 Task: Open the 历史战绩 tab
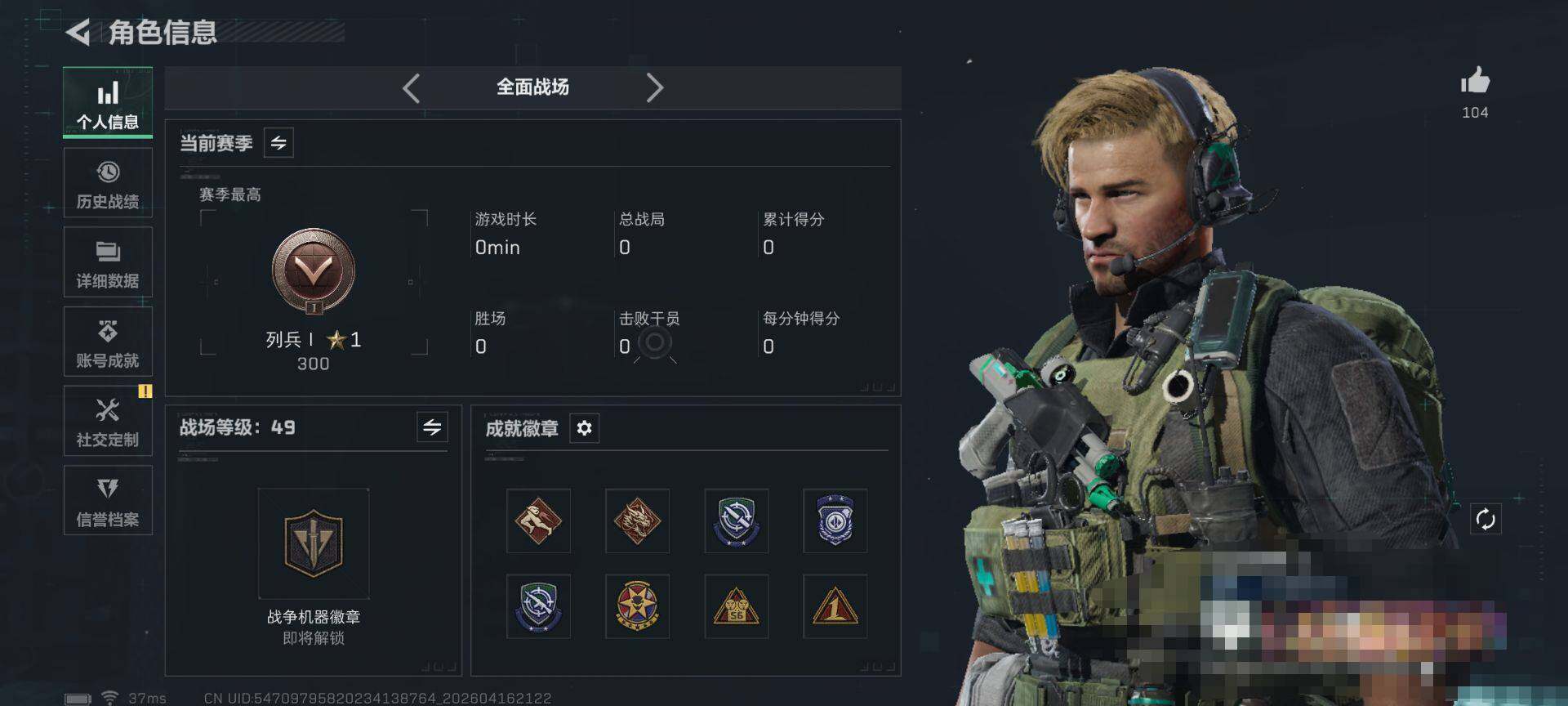[108, 183]
